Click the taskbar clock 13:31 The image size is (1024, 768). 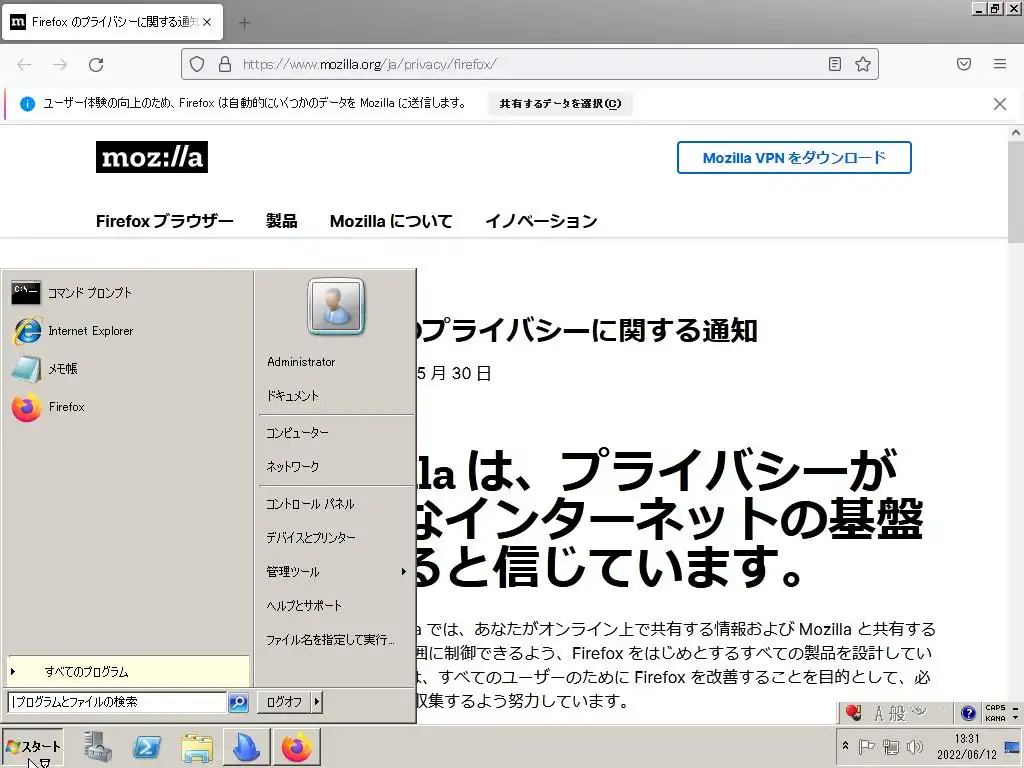967,746
